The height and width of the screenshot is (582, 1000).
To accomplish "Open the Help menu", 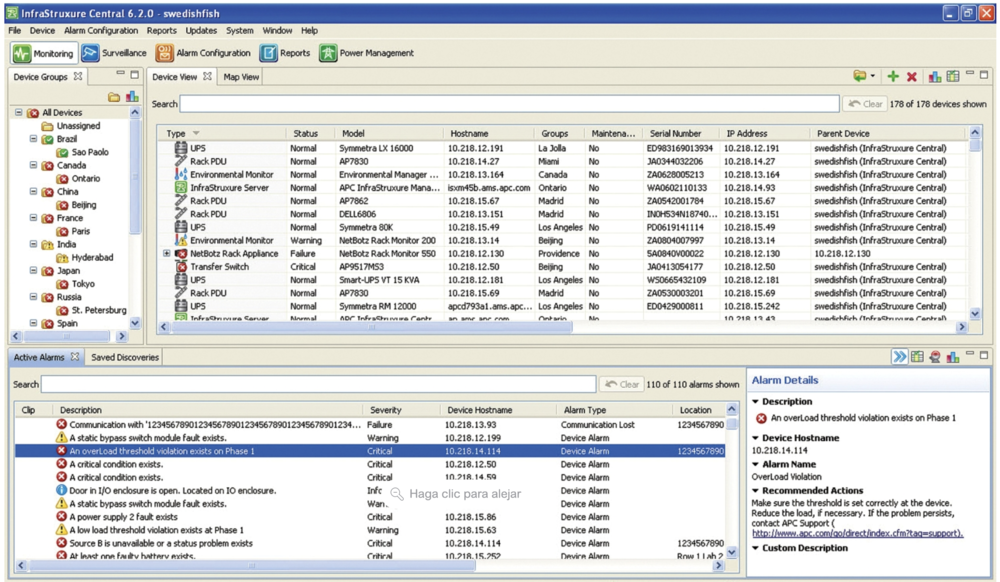I will (309, 31).
